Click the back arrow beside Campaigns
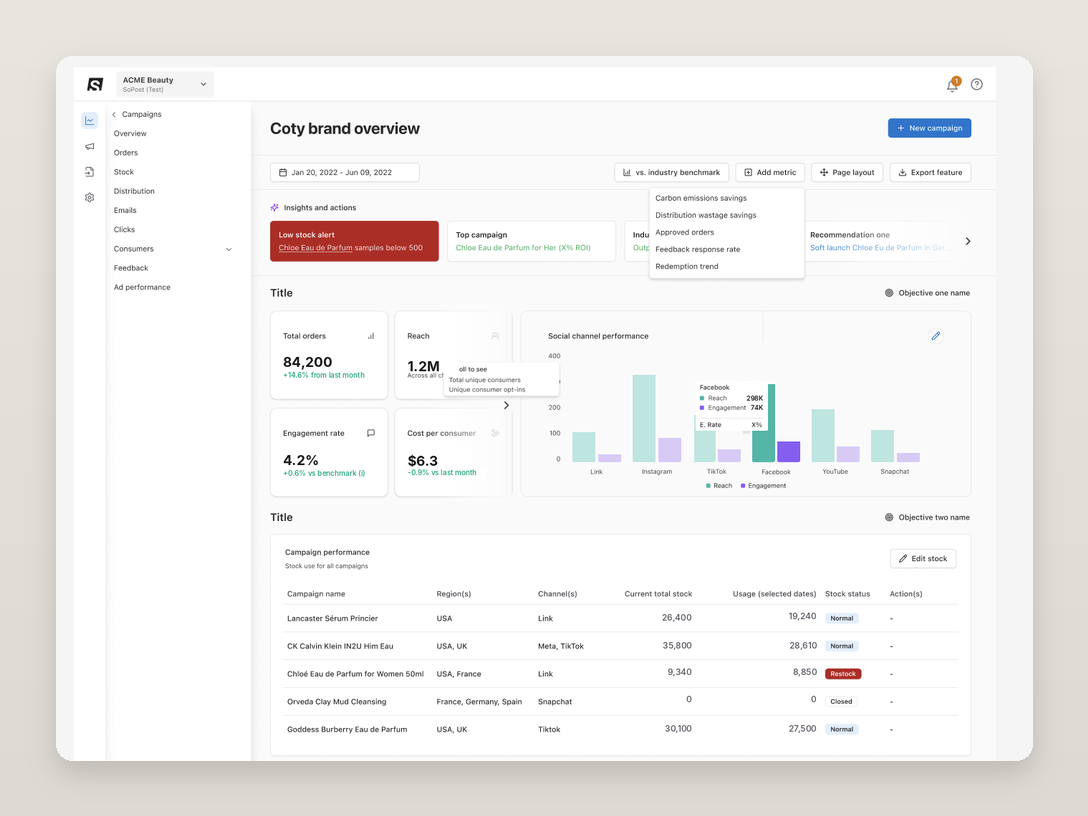 (114, 114)
